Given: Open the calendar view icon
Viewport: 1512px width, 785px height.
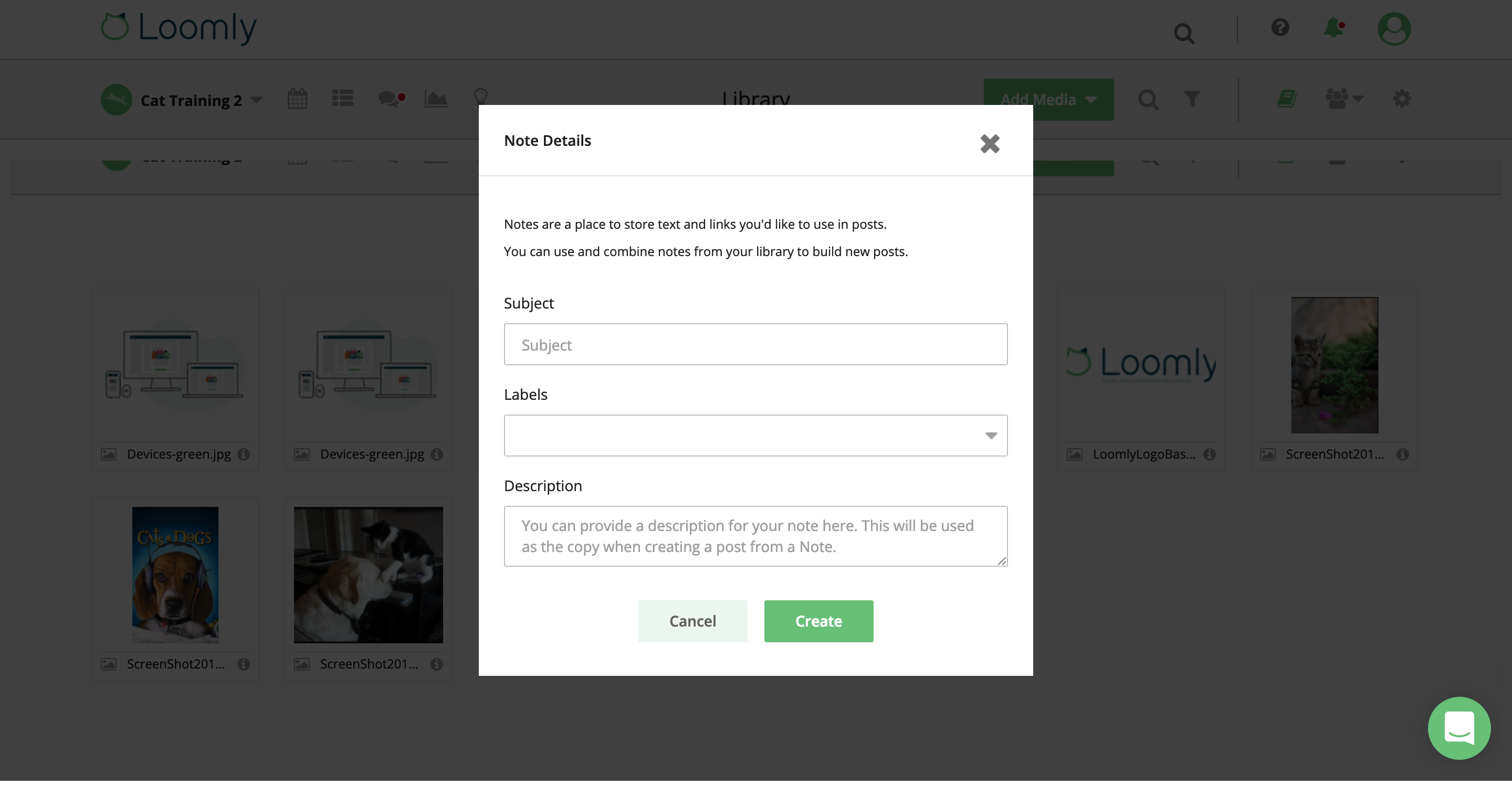Looking at the screenshot, I should click(x=297, y=99).
